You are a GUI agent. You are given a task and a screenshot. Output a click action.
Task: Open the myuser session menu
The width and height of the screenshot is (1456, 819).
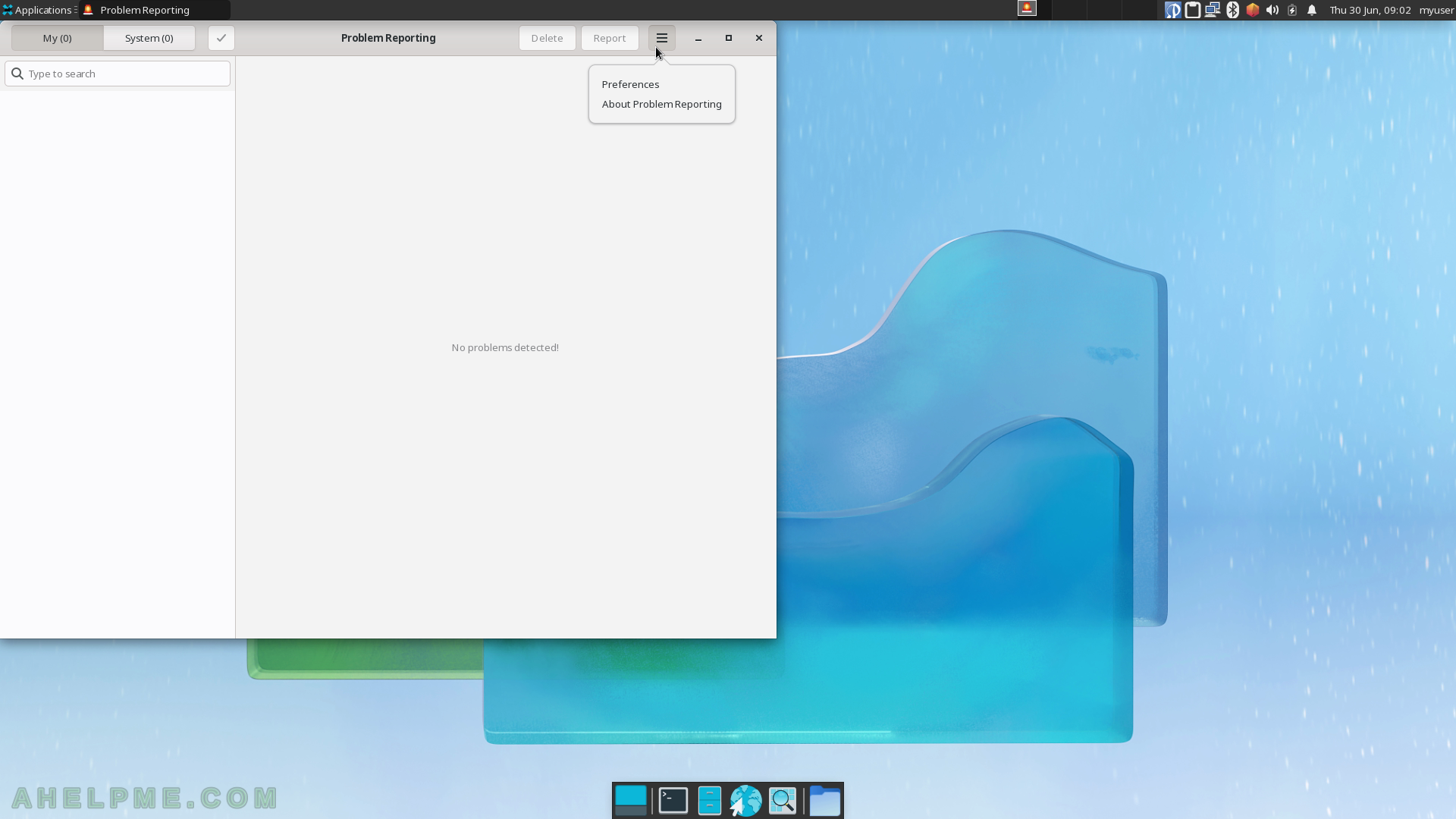1436,10
